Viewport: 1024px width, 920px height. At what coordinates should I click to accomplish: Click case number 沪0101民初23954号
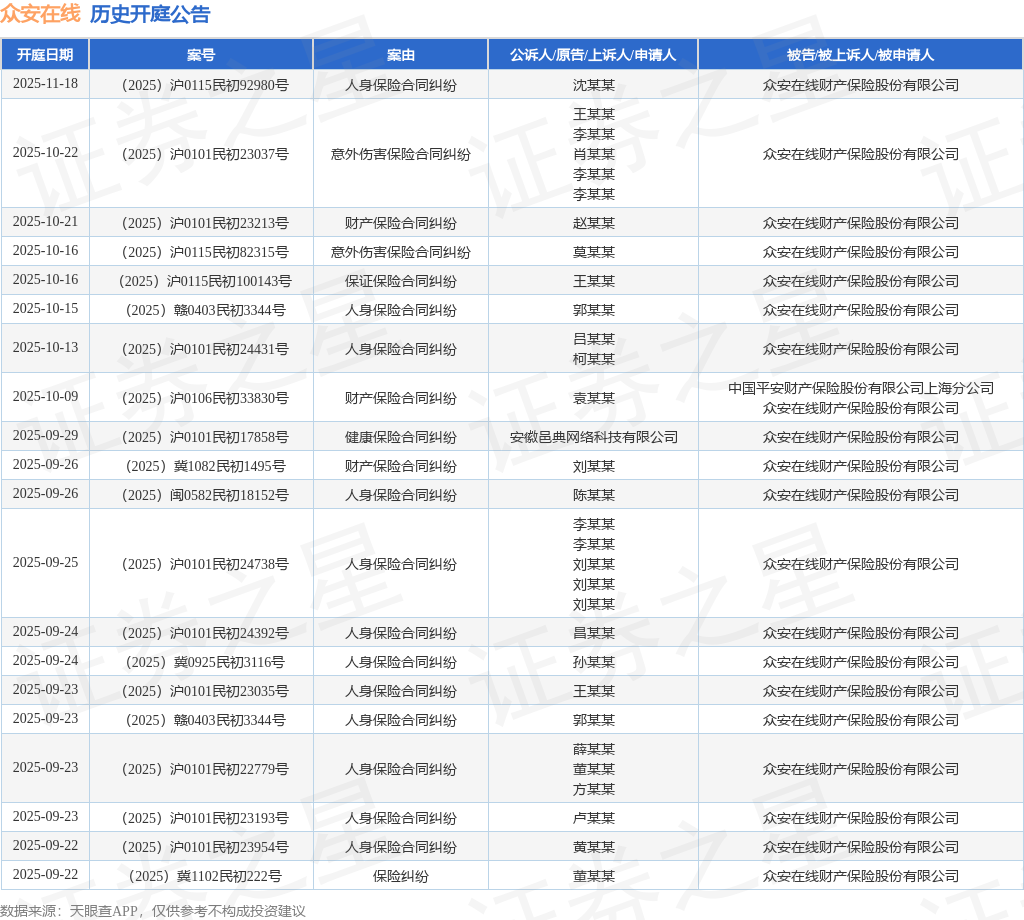[x=205, y=847]
